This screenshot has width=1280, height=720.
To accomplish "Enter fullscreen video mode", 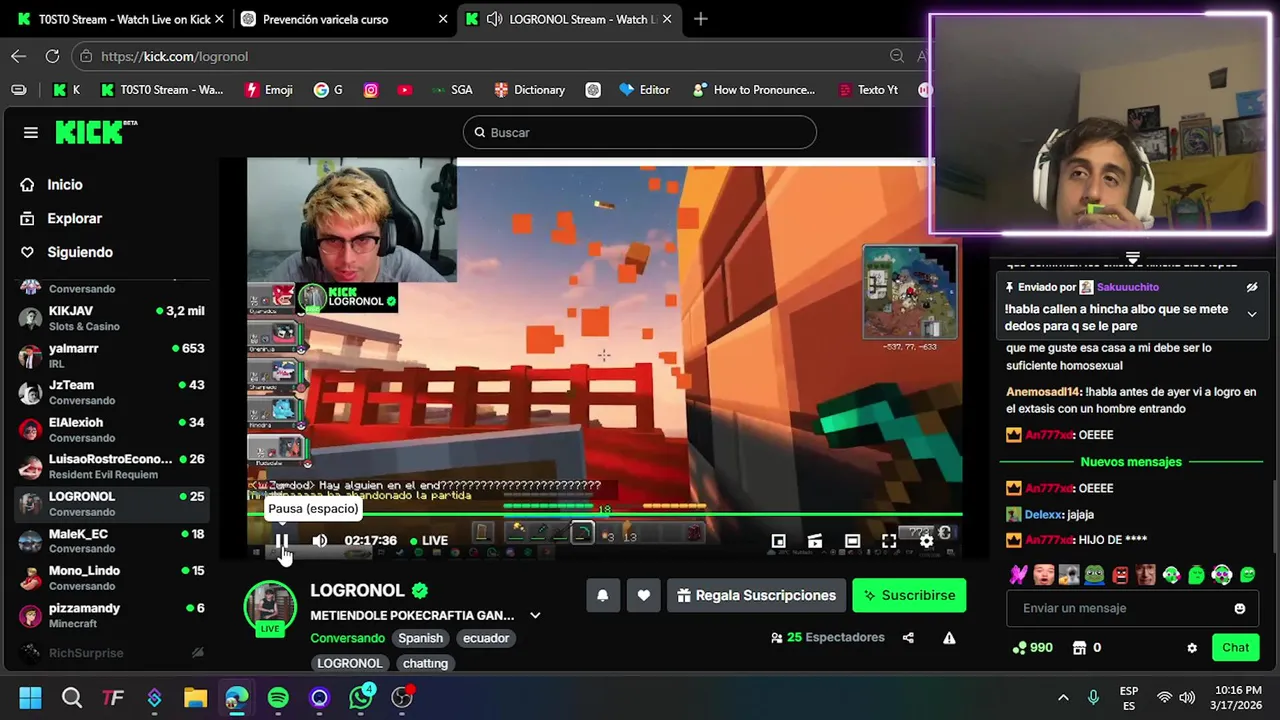I will (889, 541).
